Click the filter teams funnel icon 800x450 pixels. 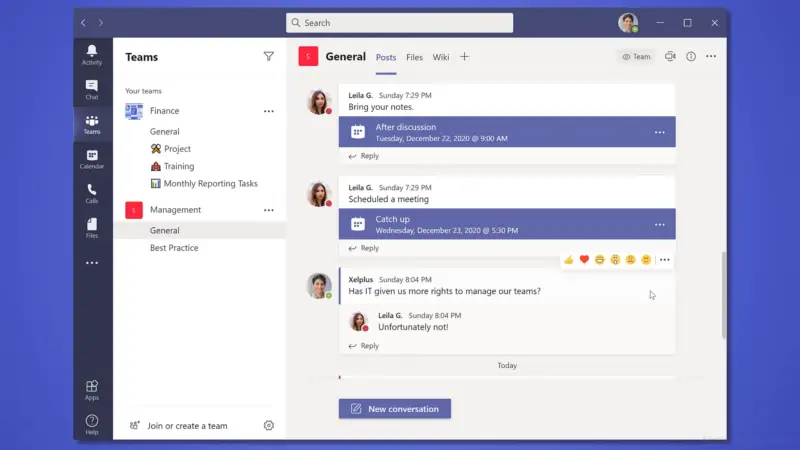[x=268, y=57]
